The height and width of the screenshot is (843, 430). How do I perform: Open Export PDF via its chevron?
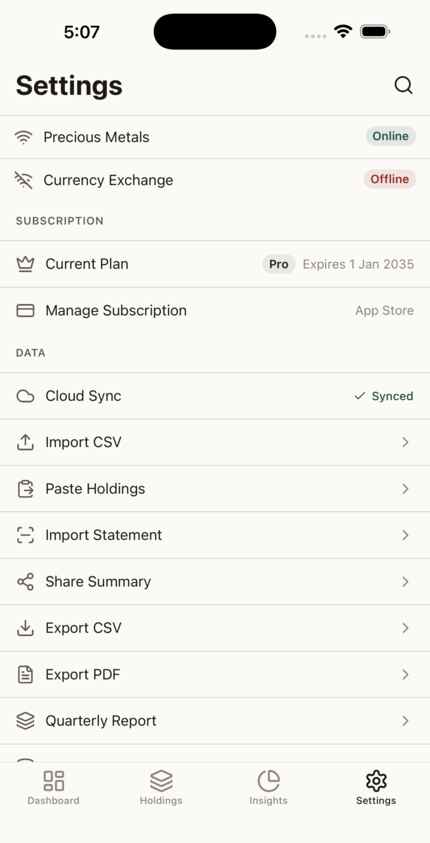[405, 674]
